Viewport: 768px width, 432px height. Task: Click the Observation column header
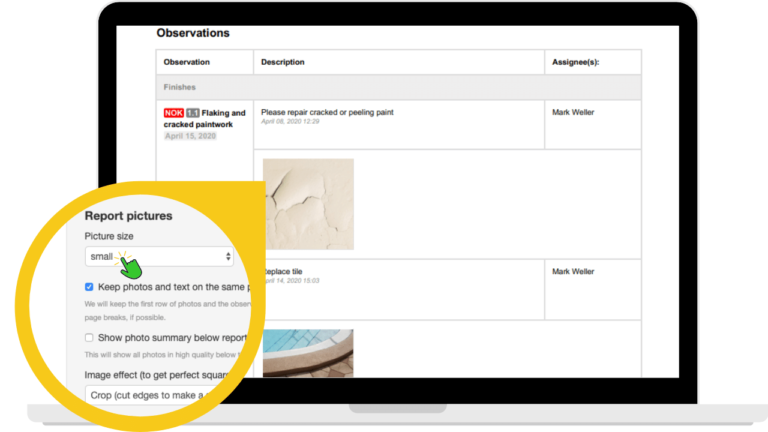pyautogui.click(x=187, y=62)
